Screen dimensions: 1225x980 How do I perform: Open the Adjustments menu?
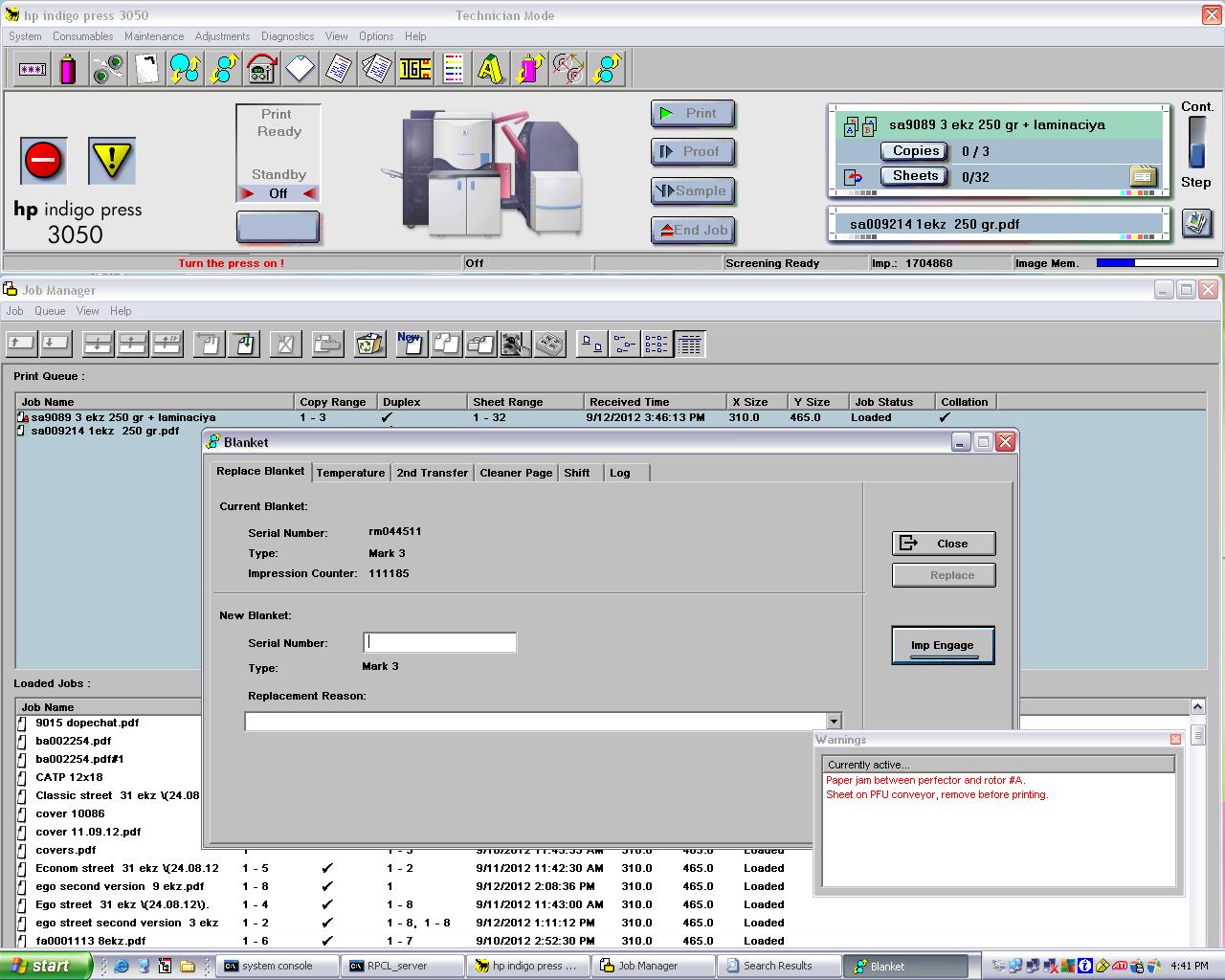222,36
